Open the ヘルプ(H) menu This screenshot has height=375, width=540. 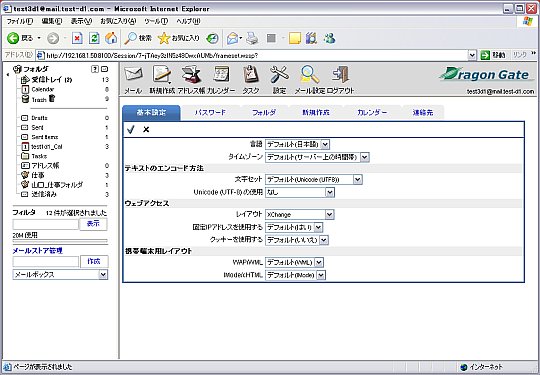click(x=188, y=21)
